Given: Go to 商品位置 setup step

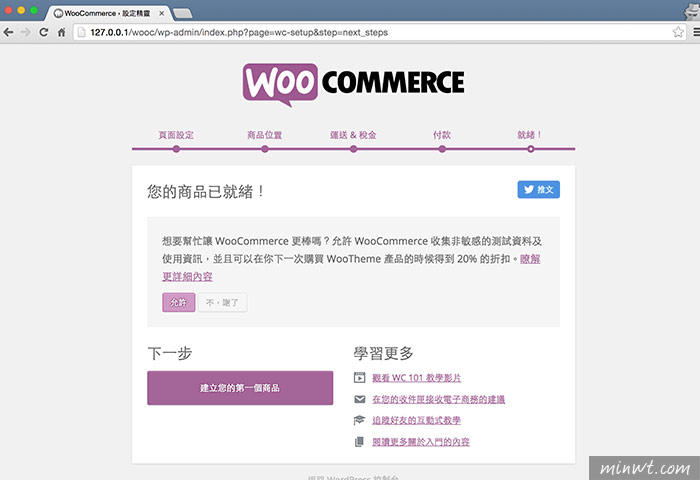Looking at the screenshot, I should (x=265, y=135).
